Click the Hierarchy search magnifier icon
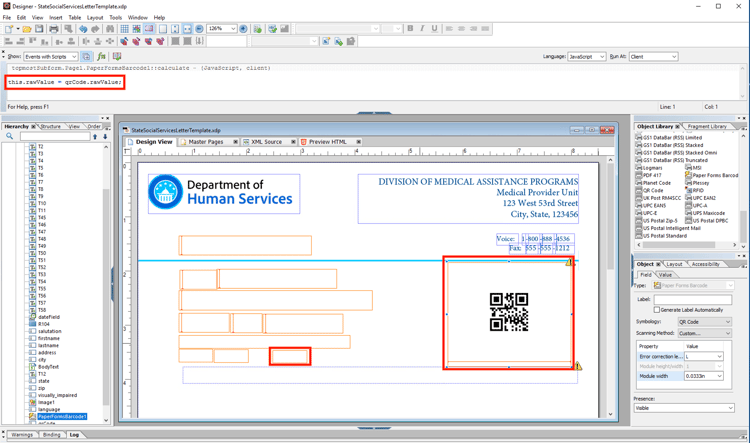 coord(10,136)
